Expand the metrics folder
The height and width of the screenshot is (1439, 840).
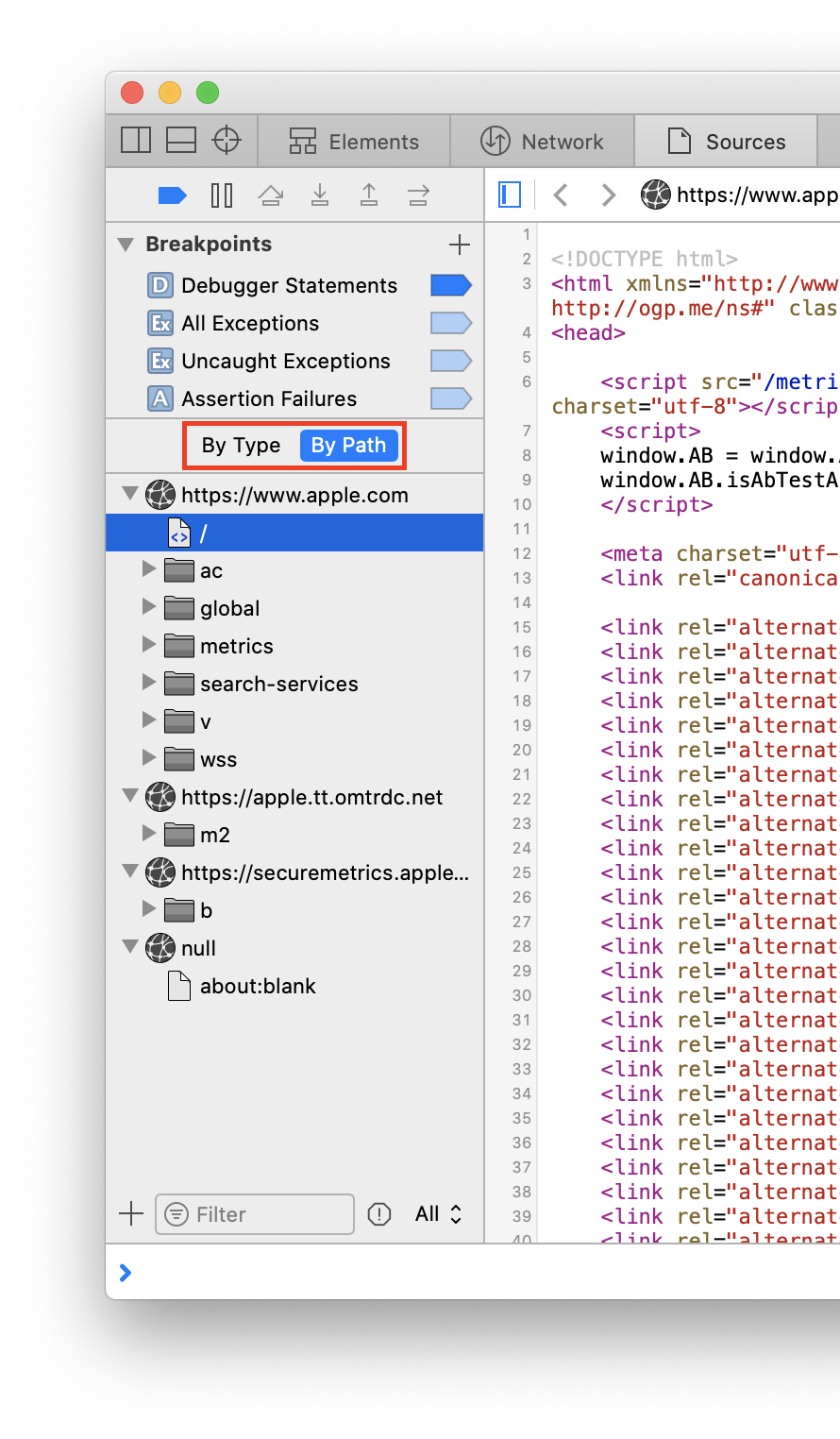[x=149, y=645]
